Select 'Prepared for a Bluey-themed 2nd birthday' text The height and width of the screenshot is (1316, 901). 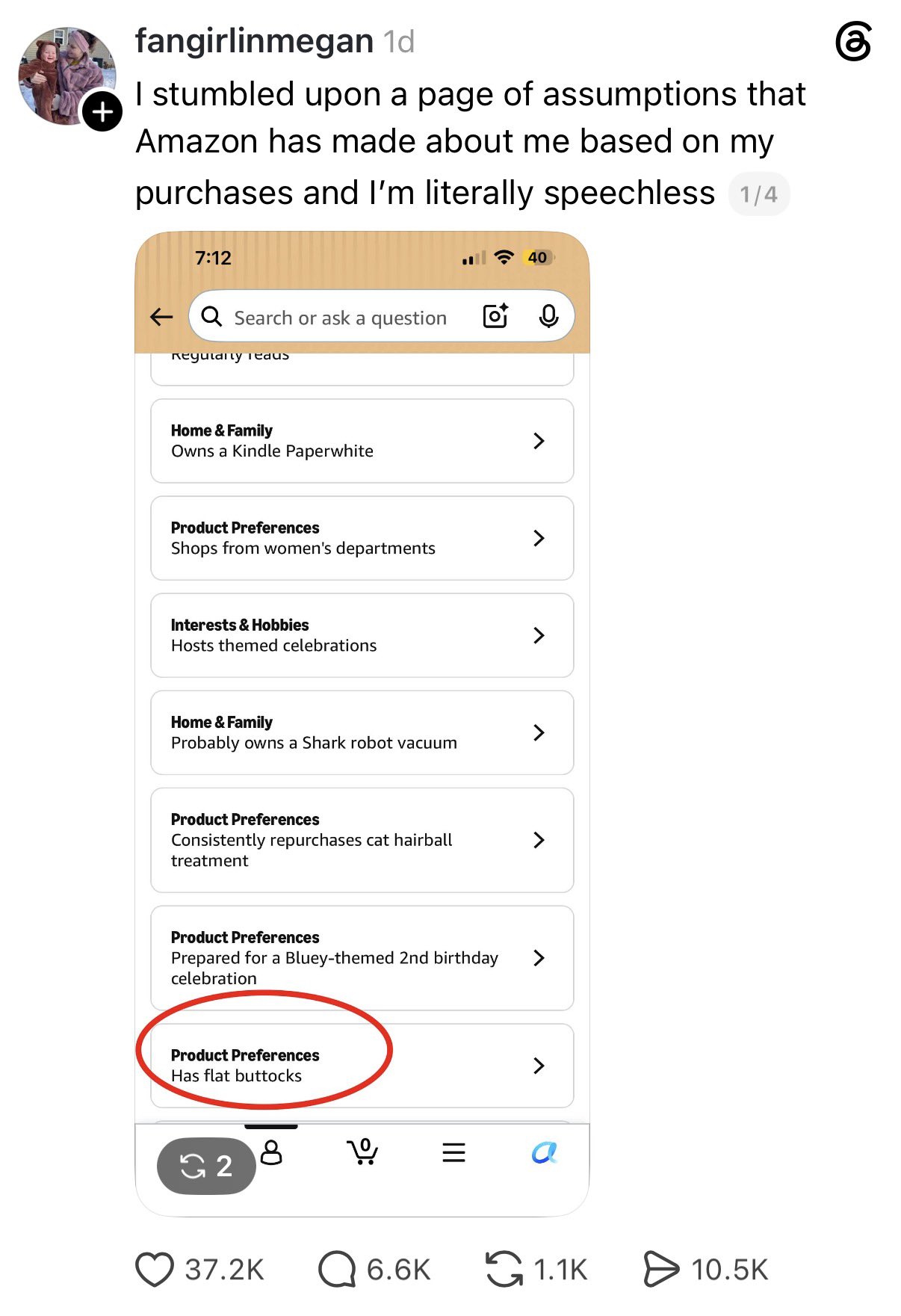(x=335, y=958)
